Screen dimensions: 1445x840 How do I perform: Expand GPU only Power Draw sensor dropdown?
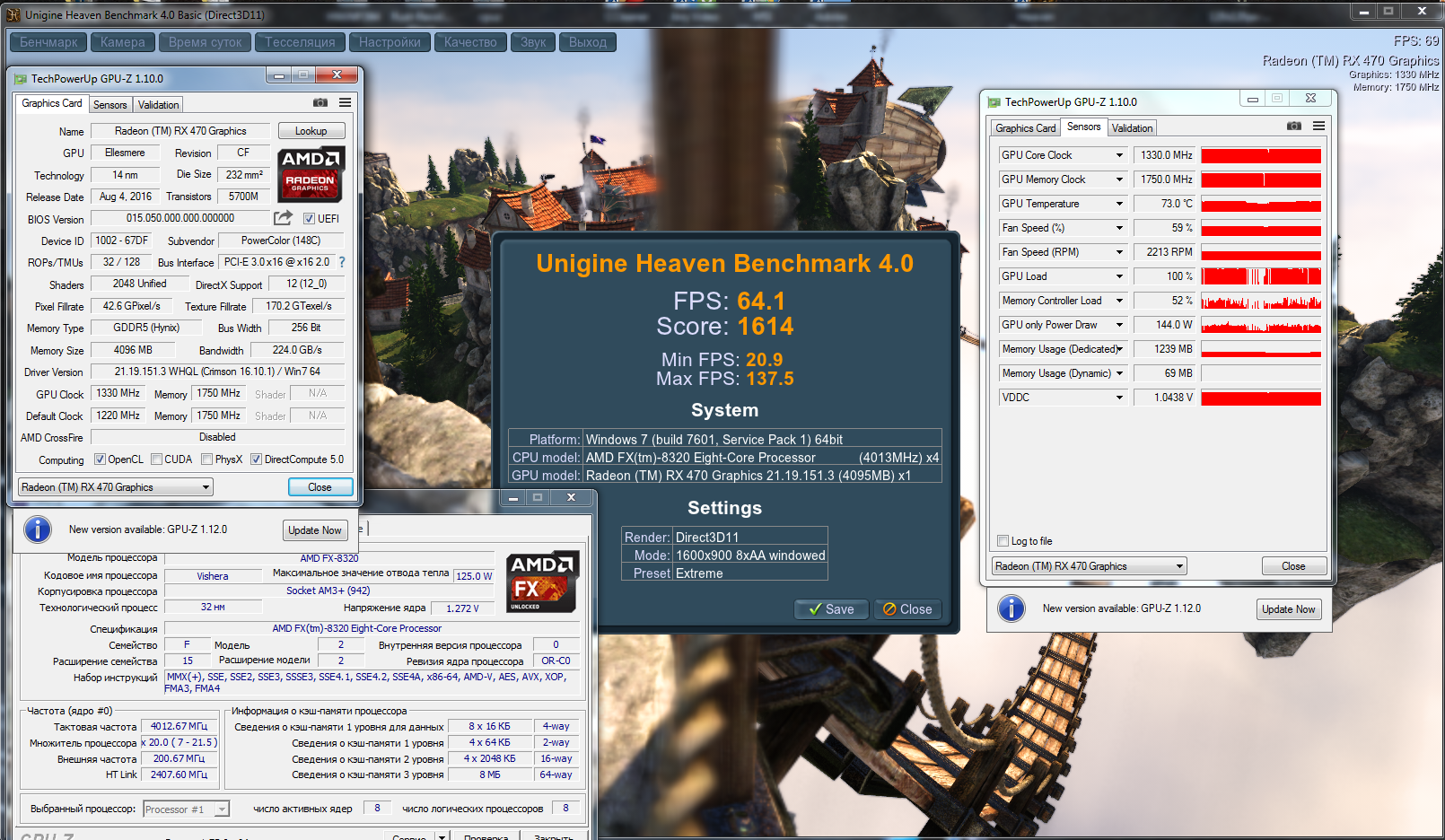[1119, 325]
